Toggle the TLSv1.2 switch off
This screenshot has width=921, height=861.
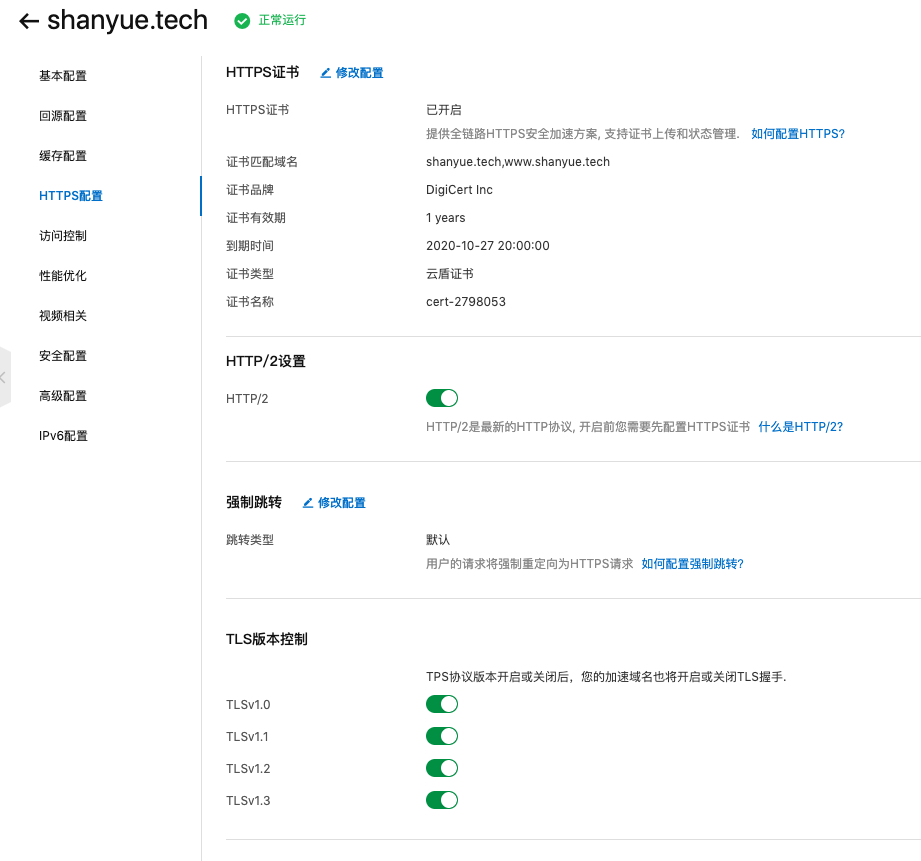click(x=441, y=768)
